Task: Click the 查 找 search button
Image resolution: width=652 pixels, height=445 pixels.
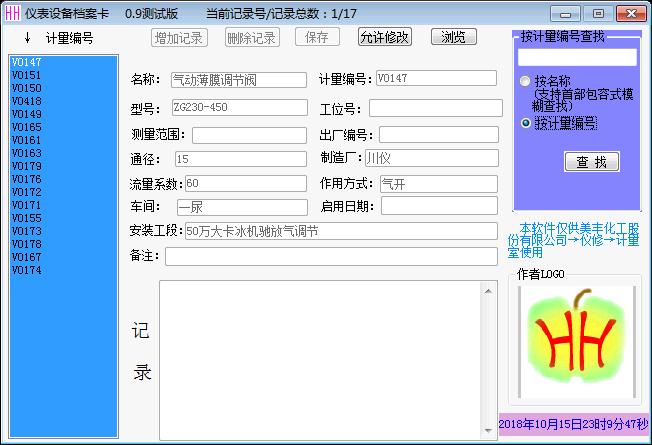Action: coord(592,162)
